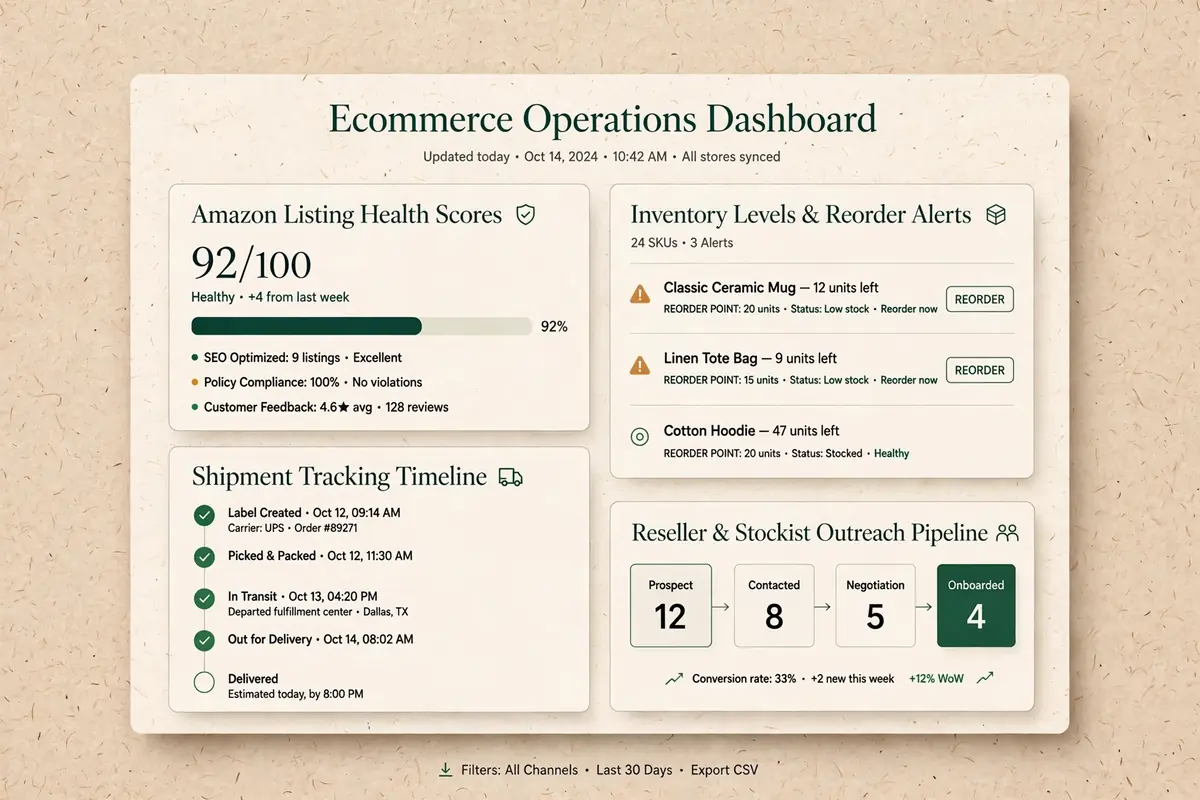The image size is (1200, 800).
Task: Click the Picked & Packed checkmark marker
Action: tap(204, 556)
